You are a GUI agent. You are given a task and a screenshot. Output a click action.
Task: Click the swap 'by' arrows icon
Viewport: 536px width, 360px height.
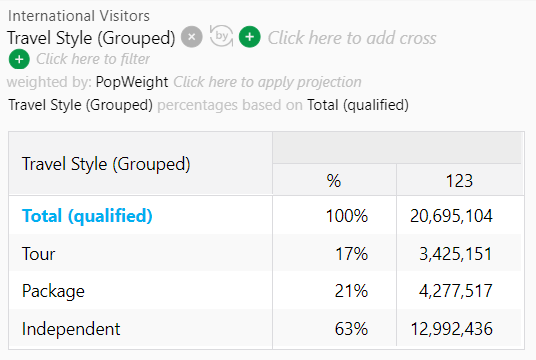pos(222,36)
